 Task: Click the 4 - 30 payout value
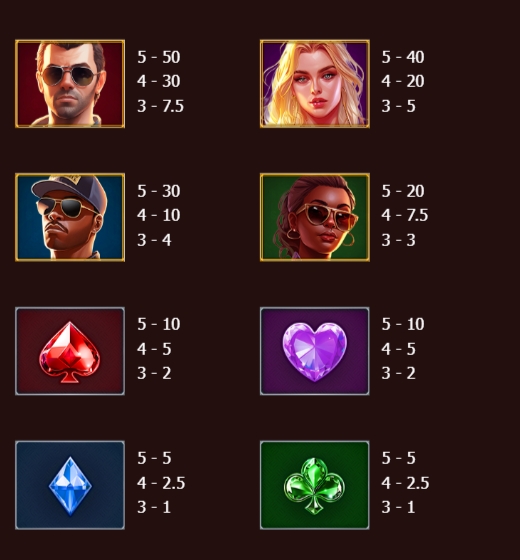click(159, 81)
